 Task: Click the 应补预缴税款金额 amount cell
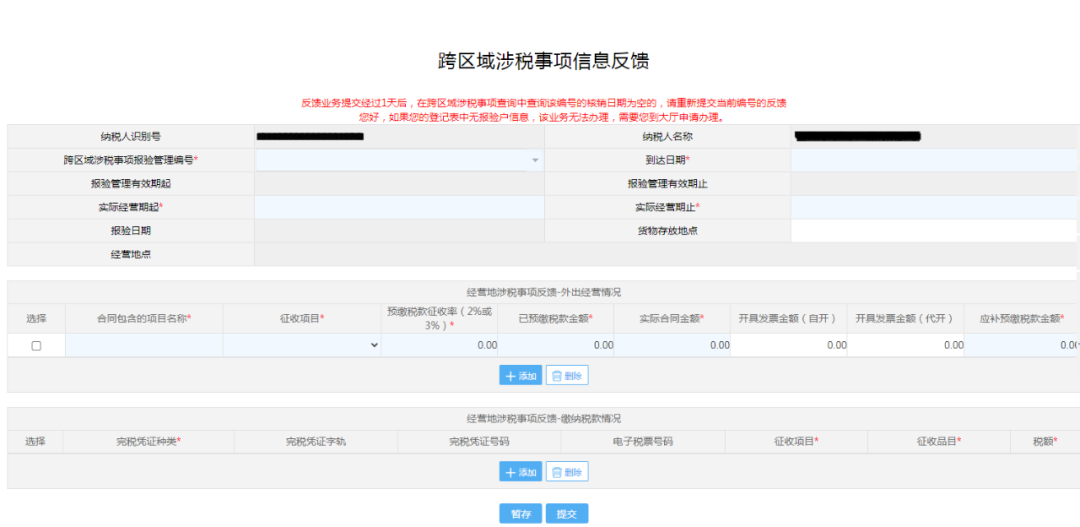coord(1020,345)
